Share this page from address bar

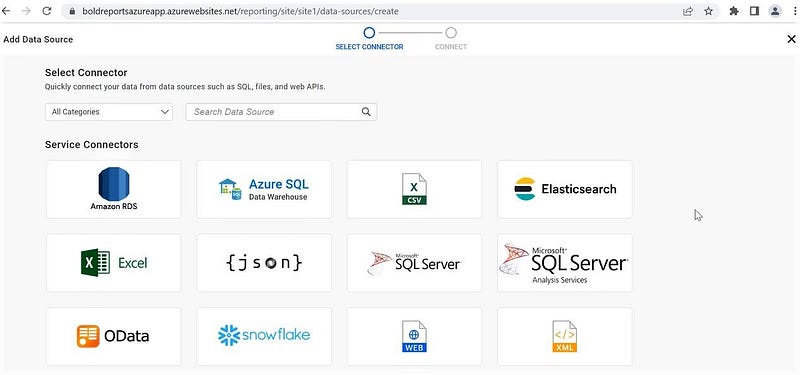(x=688, y=11)
